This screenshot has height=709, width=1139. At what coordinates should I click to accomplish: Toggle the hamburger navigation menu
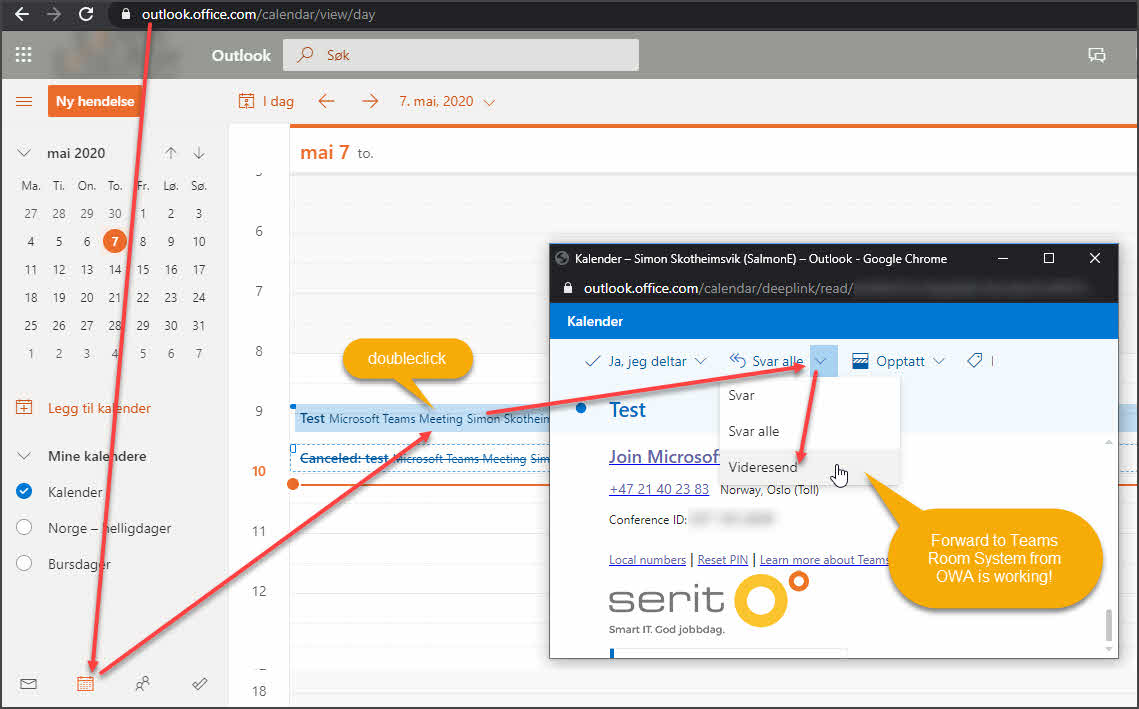[x=24, y=101]
